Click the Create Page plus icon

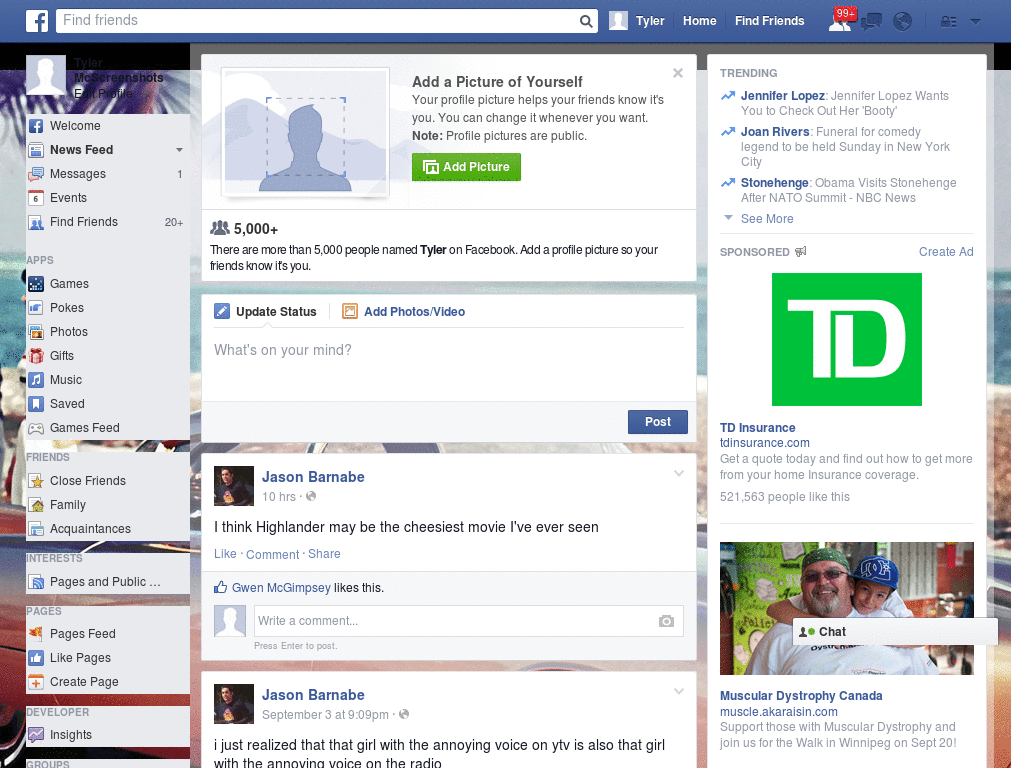coord(36,682)
